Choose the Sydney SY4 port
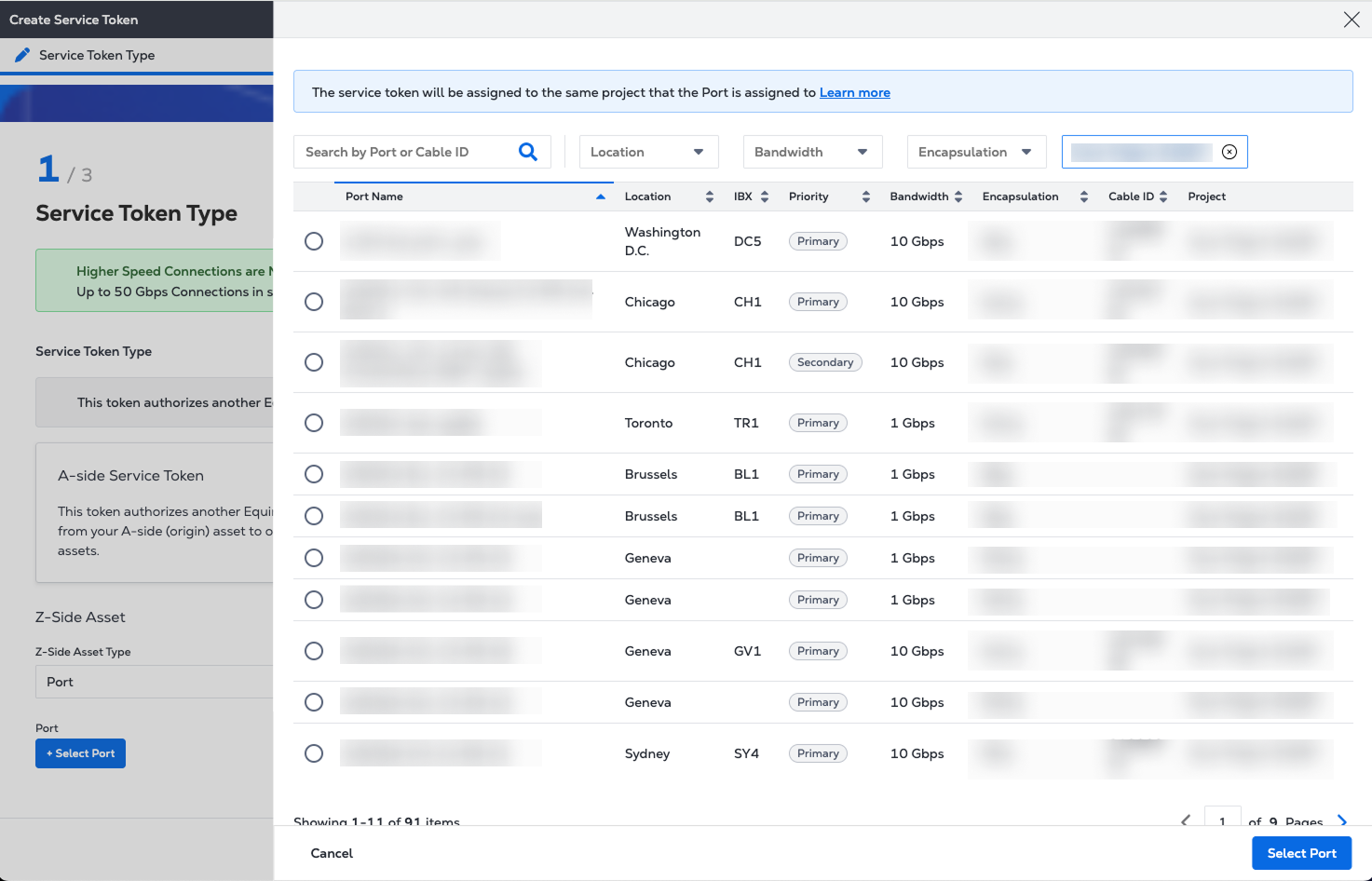The image size is (1372, 881). 314,753
